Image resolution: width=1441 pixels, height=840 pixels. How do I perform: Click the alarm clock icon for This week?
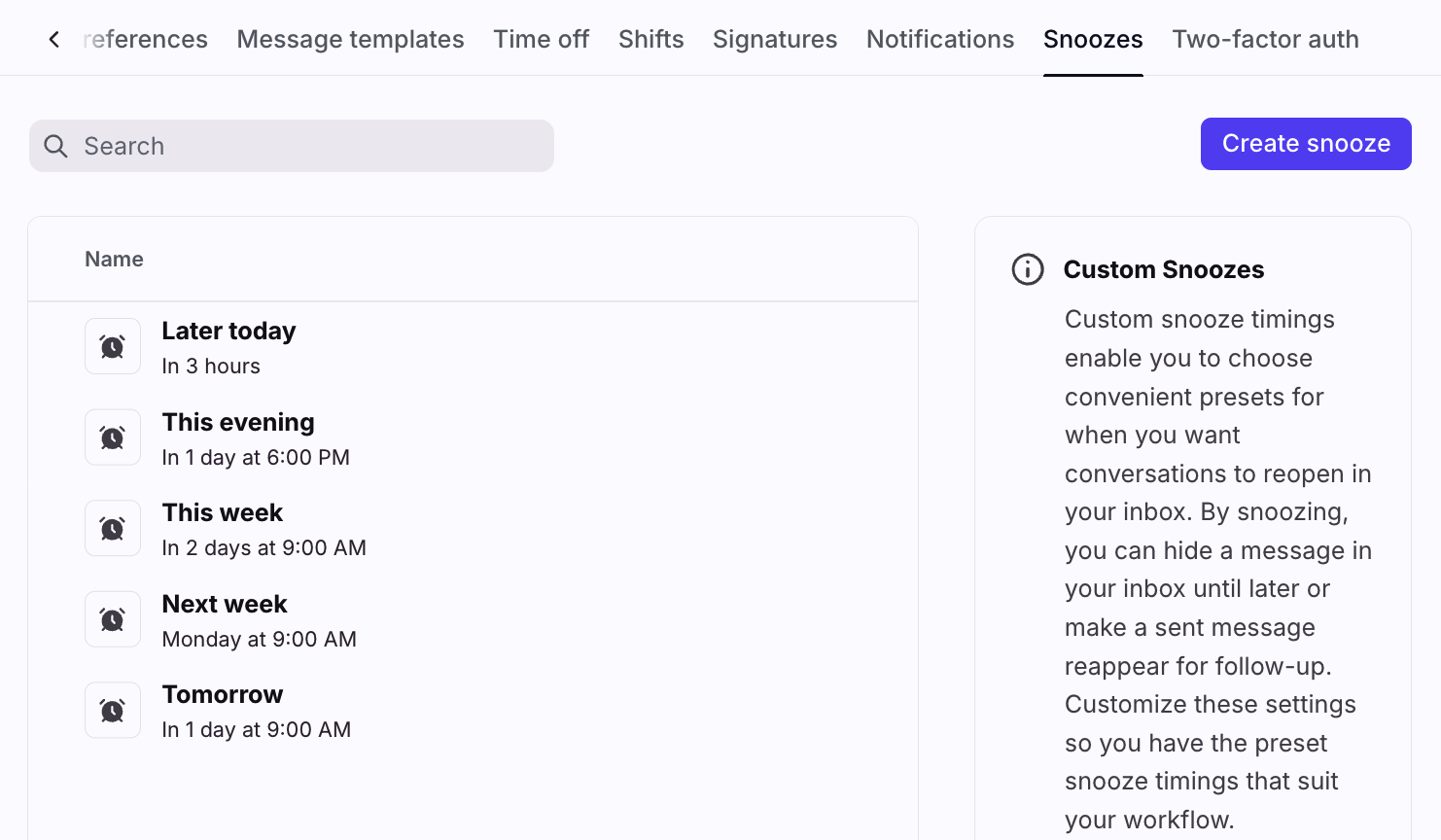pyautogui.click(x=113, y=529)
